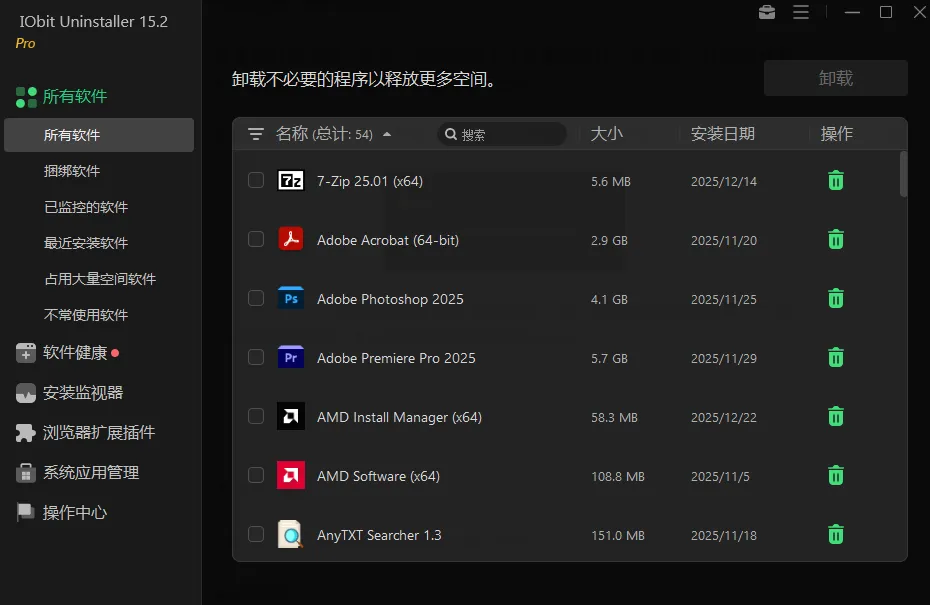Click the 操作 column header

pos(837,134)
